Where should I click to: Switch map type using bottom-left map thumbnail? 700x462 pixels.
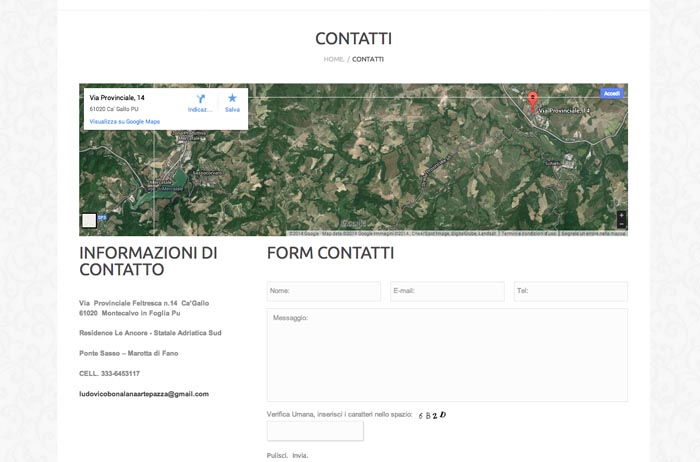tap(89, 221)
